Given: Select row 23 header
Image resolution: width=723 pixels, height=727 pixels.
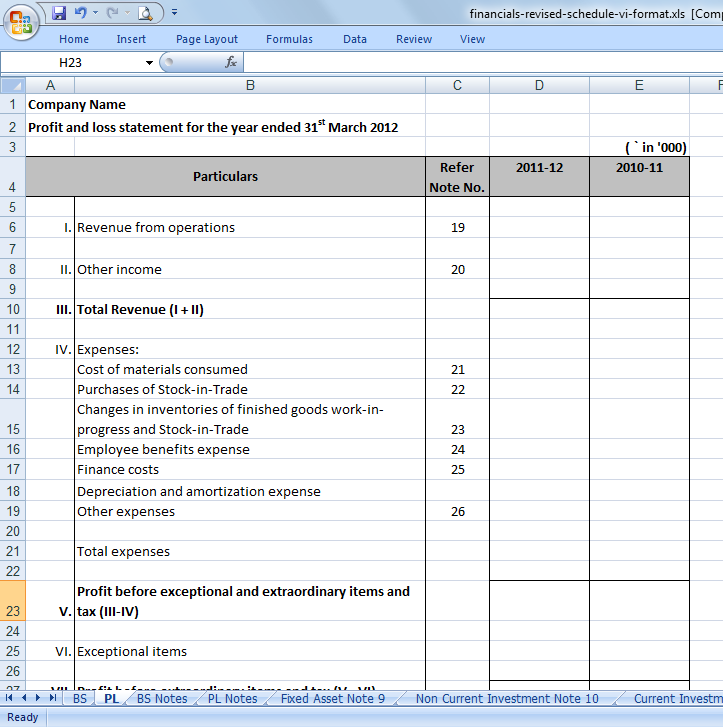Looking at the screenshot, I should pos(13,600).
